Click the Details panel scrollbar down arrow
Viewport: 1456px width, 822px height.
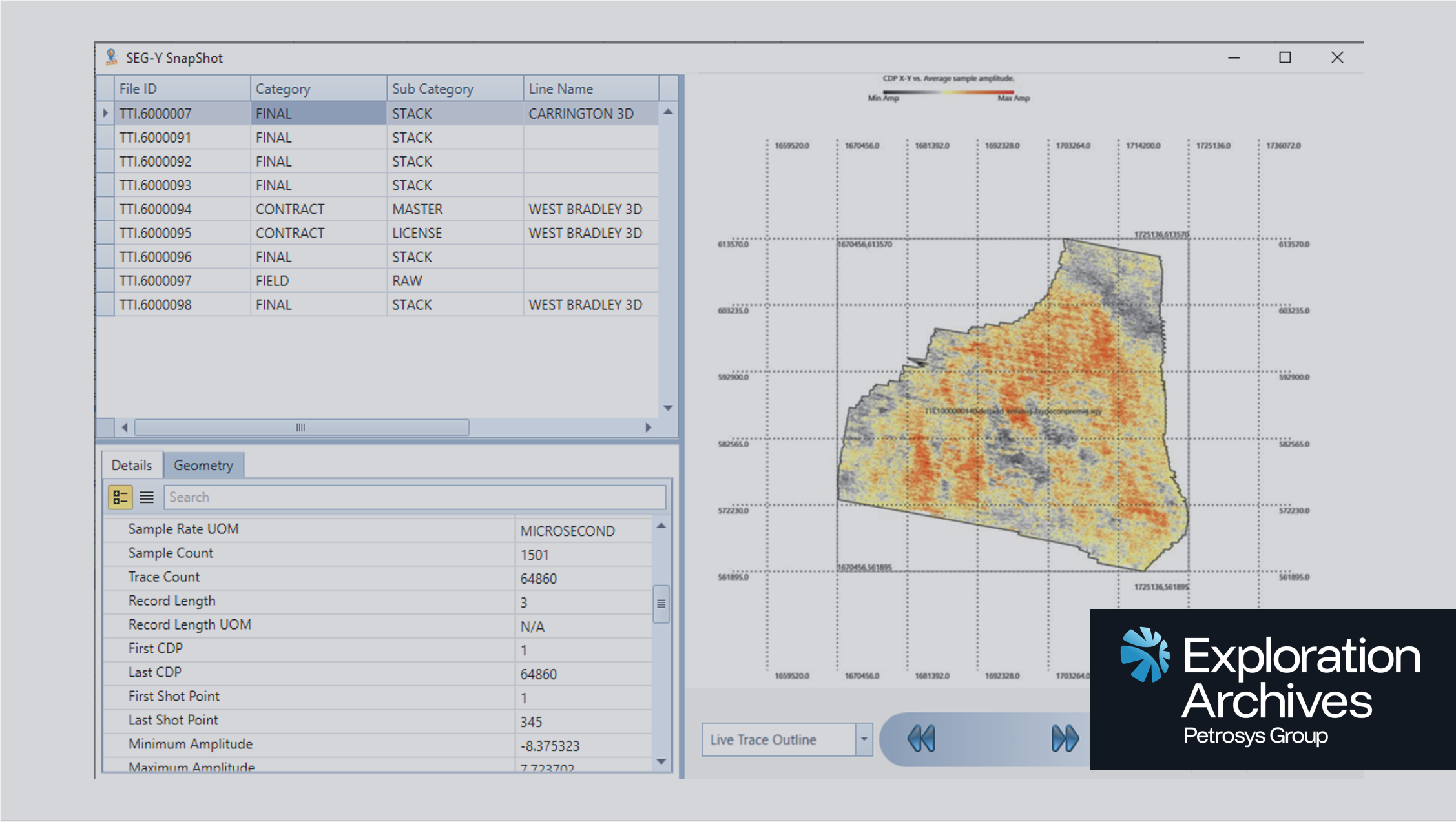click(661, 761)
